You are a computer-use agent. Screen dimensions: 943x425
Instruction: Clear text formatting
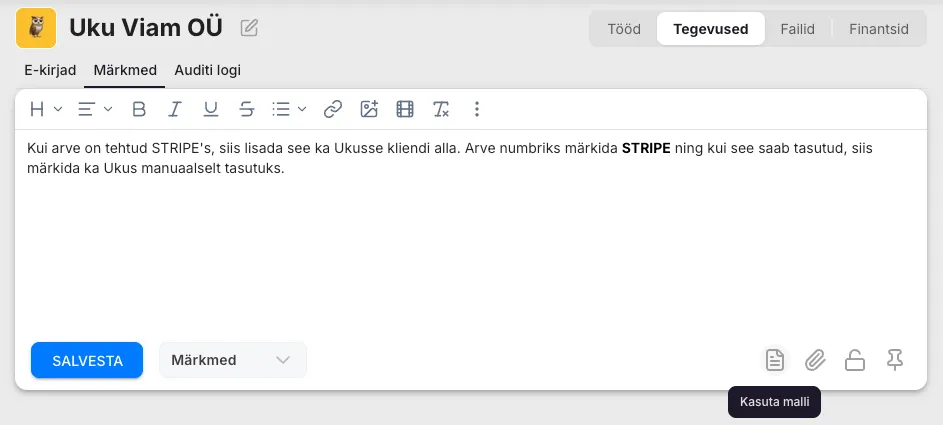pos(441,109)
